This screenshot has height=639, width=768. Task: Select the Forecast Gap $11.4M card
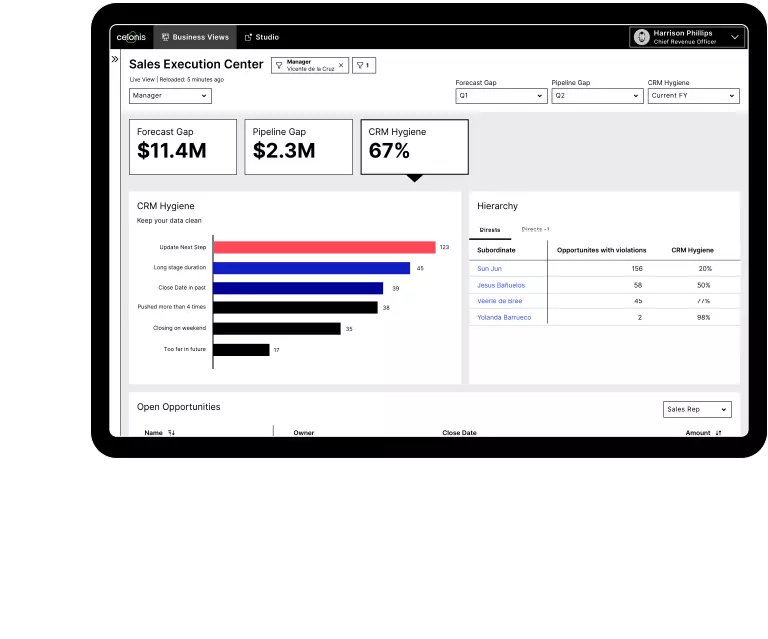coord(183,147)
